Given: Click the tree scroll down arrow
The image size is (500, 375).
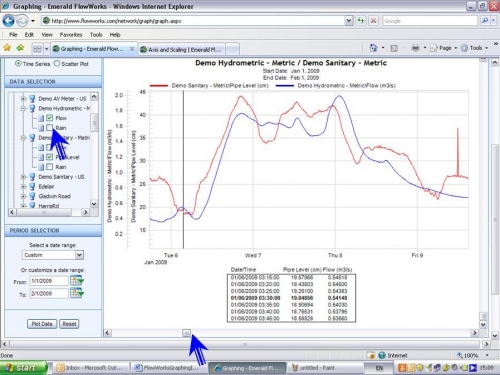Looking at the screenshot, I should [x=94, y=204].
